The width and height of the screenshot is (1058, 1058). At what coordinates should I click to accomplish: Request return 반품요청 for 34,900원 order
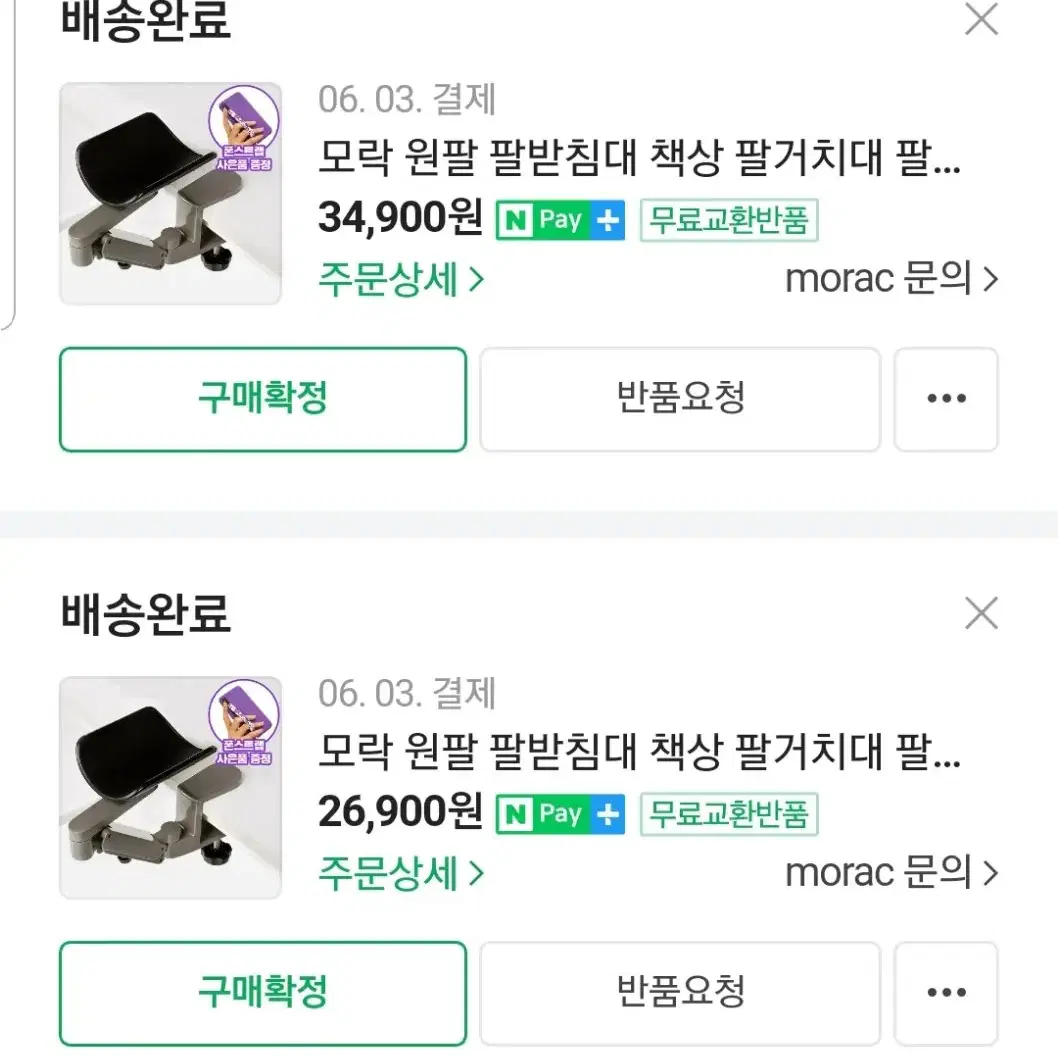[680, 399]
